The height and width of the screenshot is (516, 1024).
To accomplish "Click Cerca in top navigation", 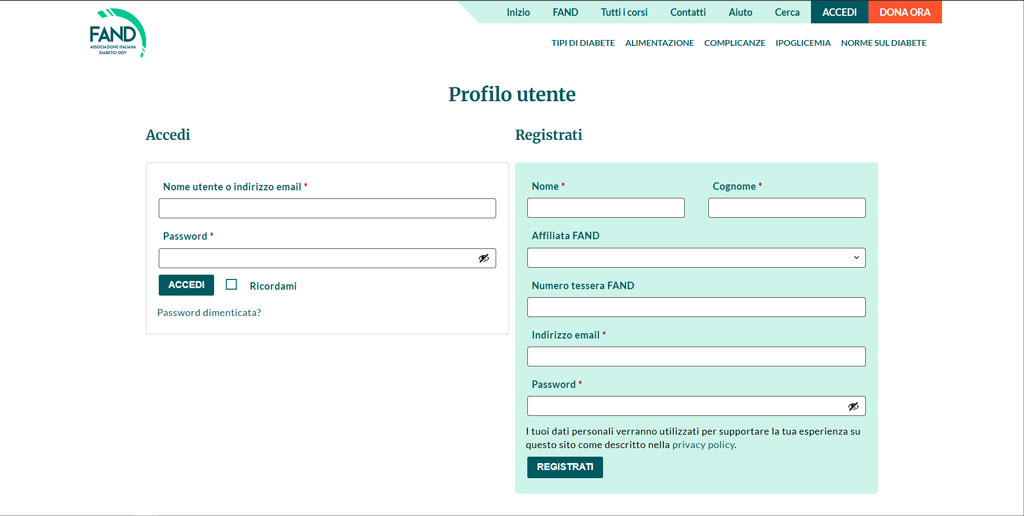I will [x=787, y=12].
